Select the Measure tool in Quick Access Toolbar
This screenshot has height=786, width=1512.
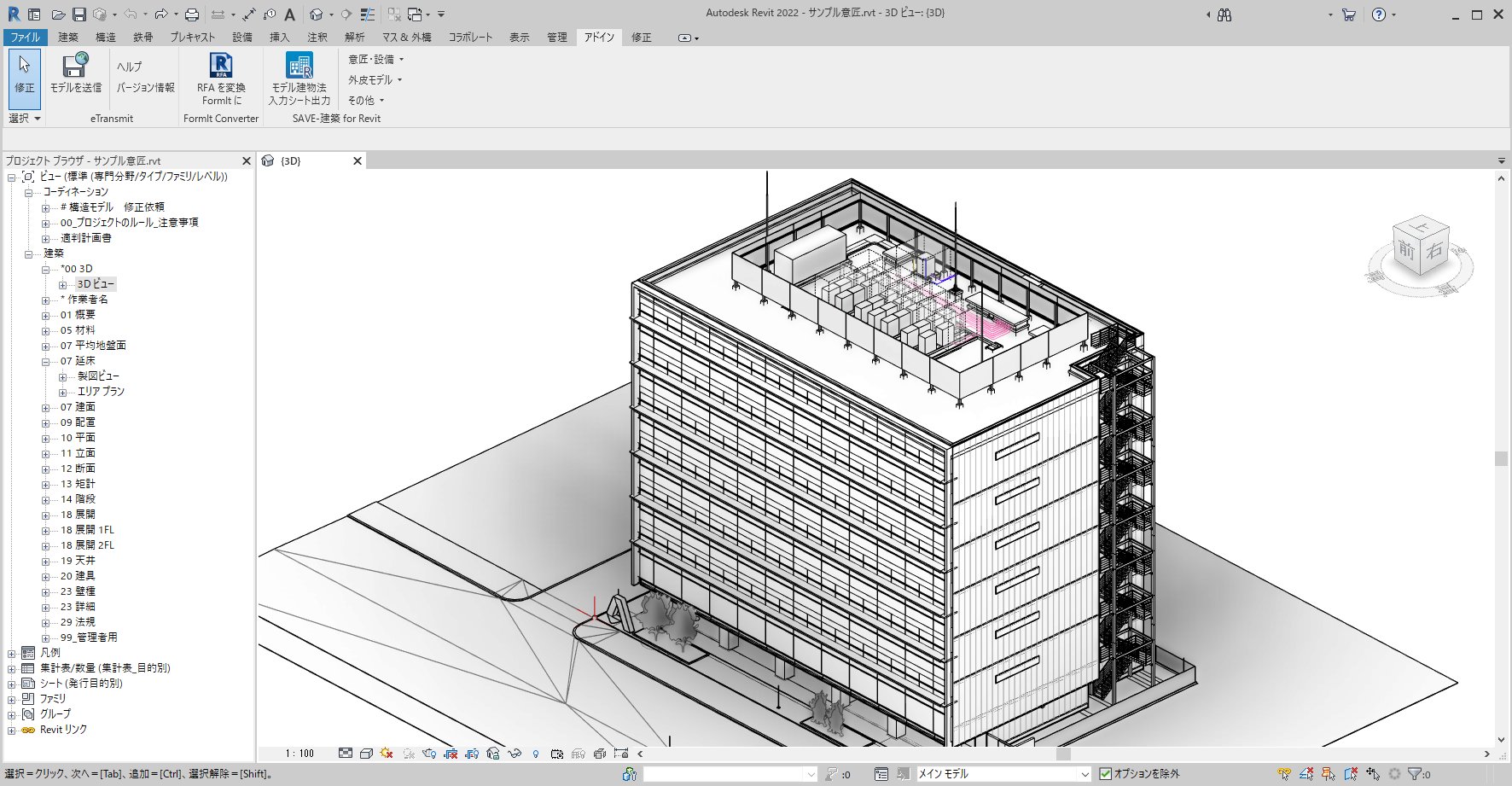click(248, 14)
